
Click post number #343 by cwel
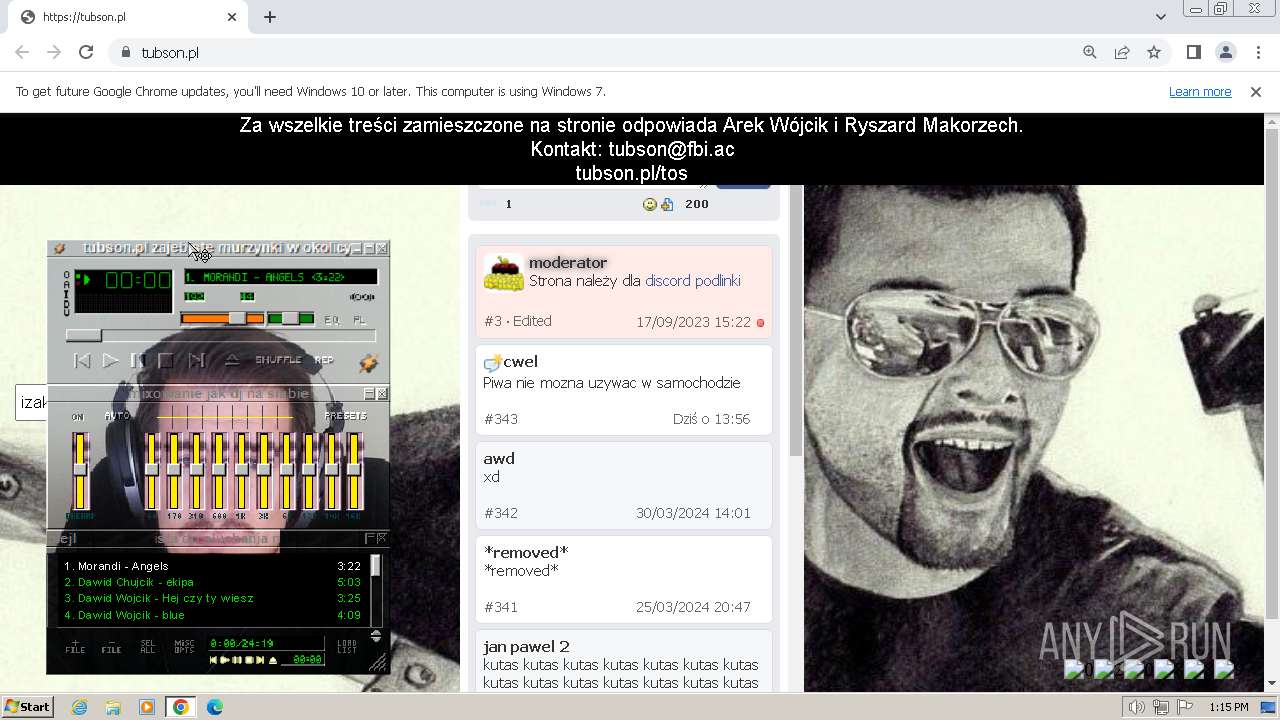(501, 419)
